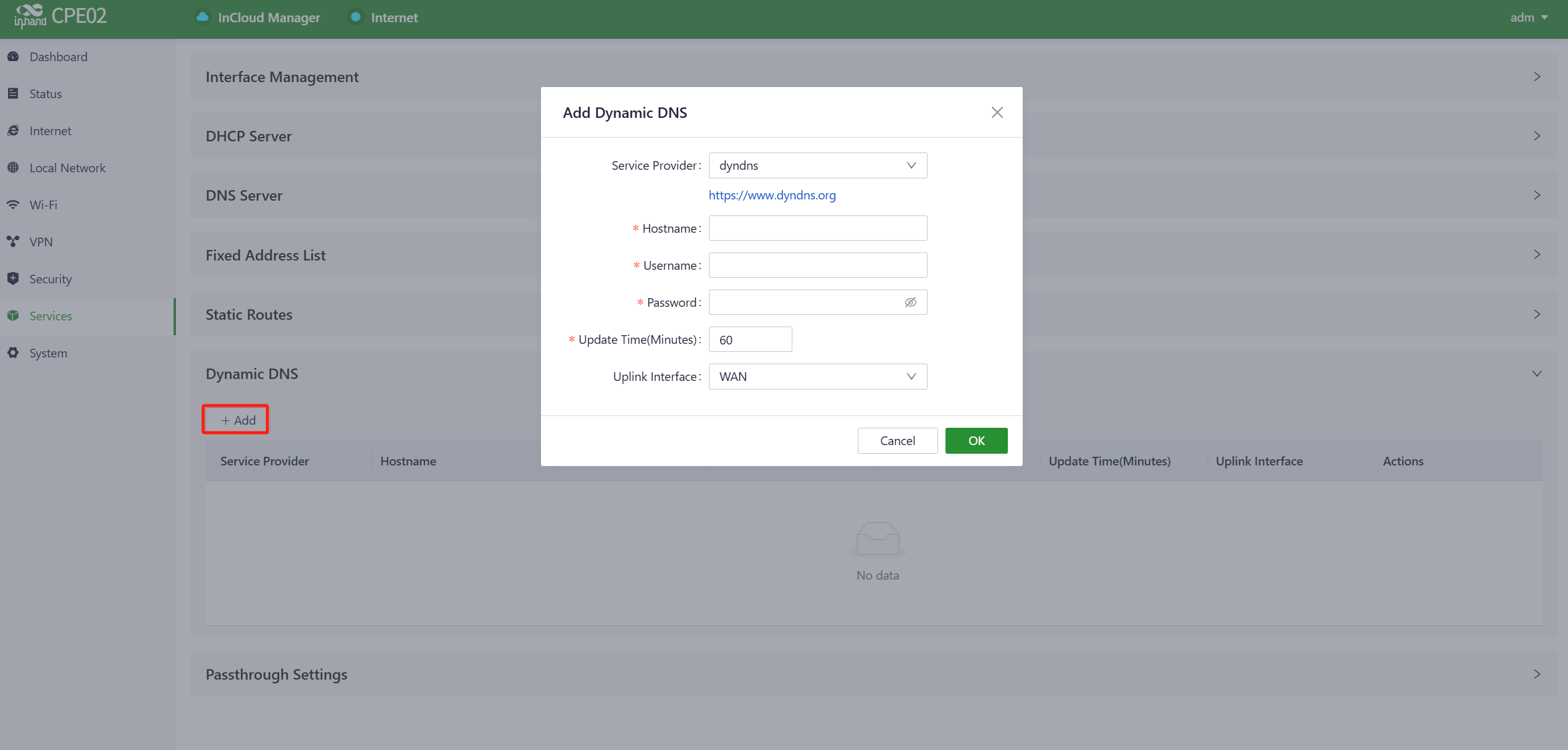
Task: Toggle password visibility eye icon
Action: (x=910, y=302)
